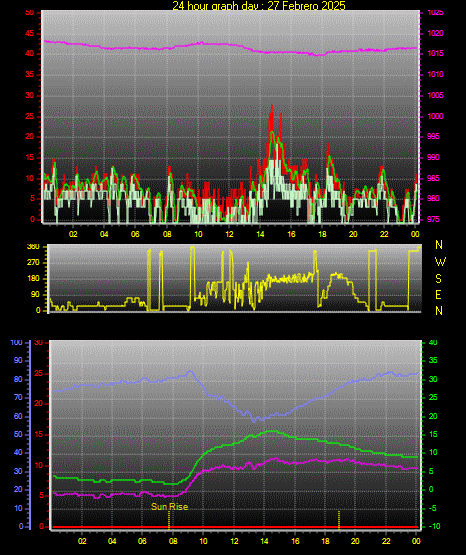This screenshot has width=466, height=555.
Task: Click the green 40 dew point axis value
Action: point(433,342)
